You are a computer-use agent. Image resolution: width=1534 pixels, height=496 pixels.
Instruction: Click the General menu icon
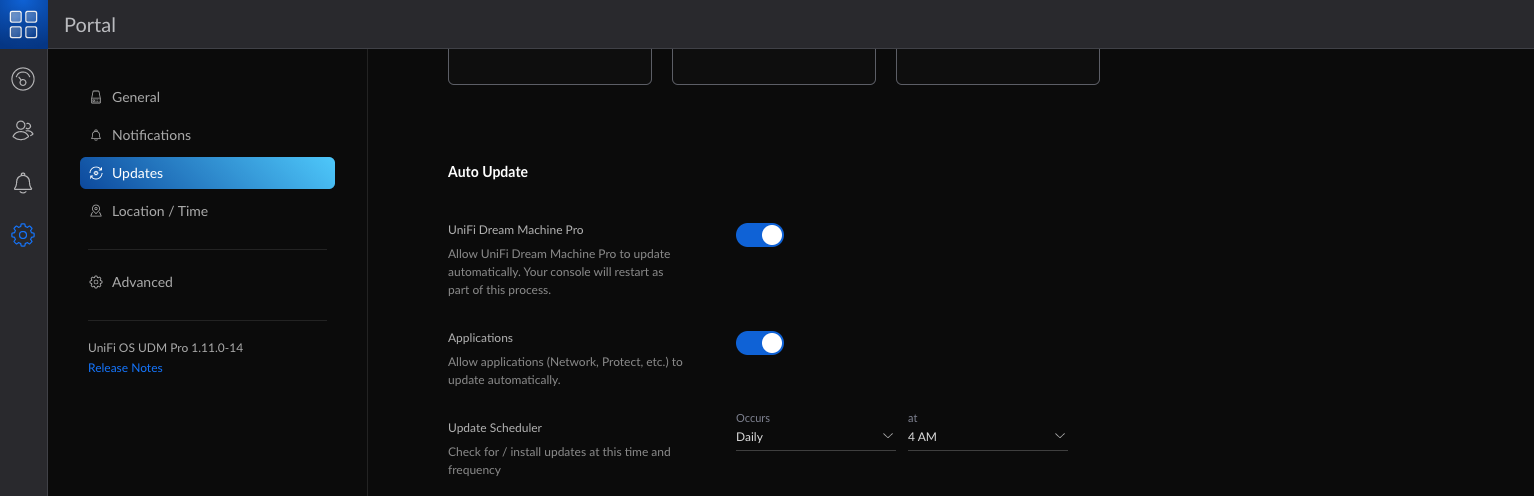click(96, 97)
